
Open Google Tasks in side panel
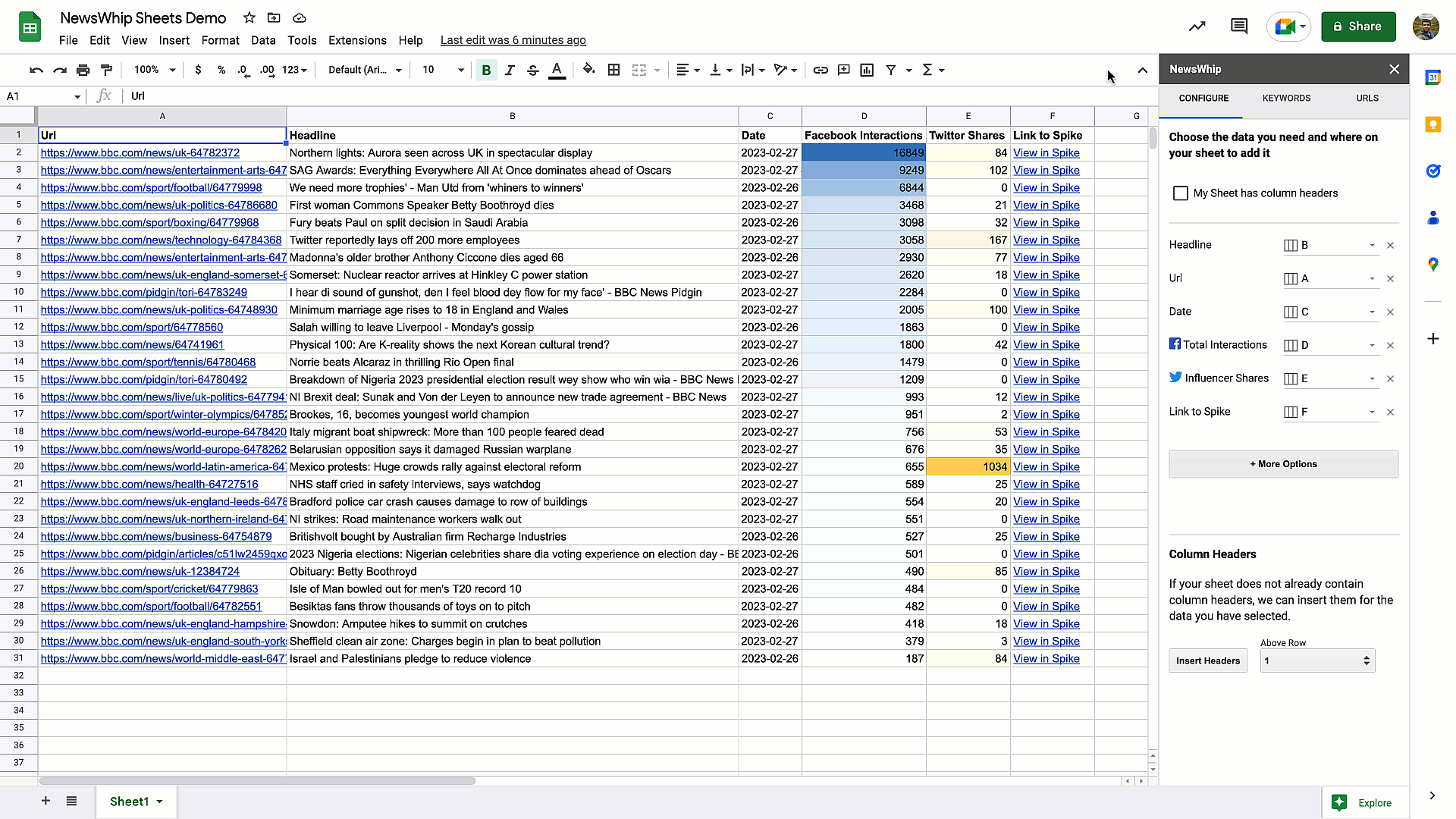[x=1432, y=171]
